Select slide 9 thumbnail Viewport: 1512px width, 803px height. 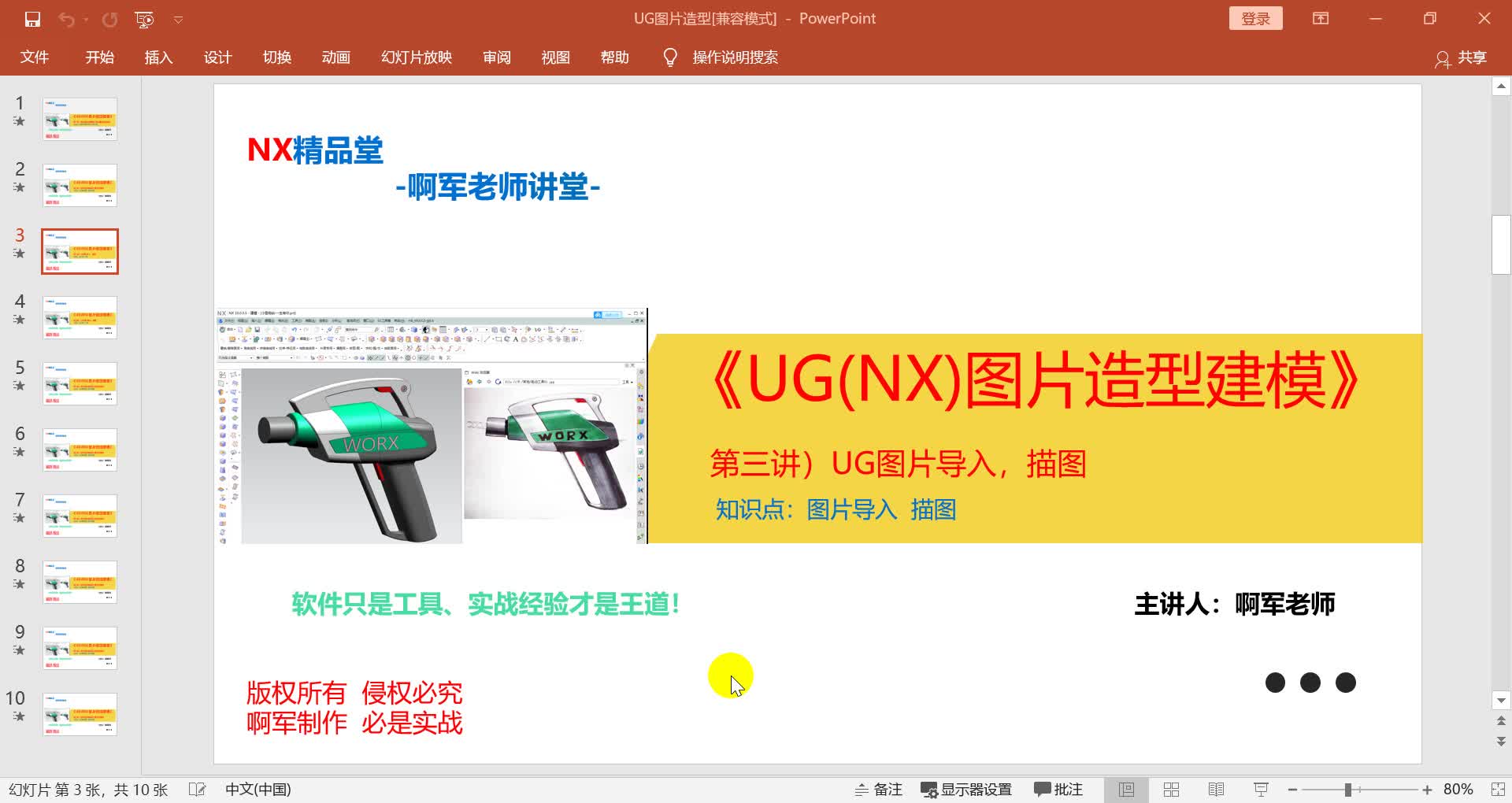80,648
